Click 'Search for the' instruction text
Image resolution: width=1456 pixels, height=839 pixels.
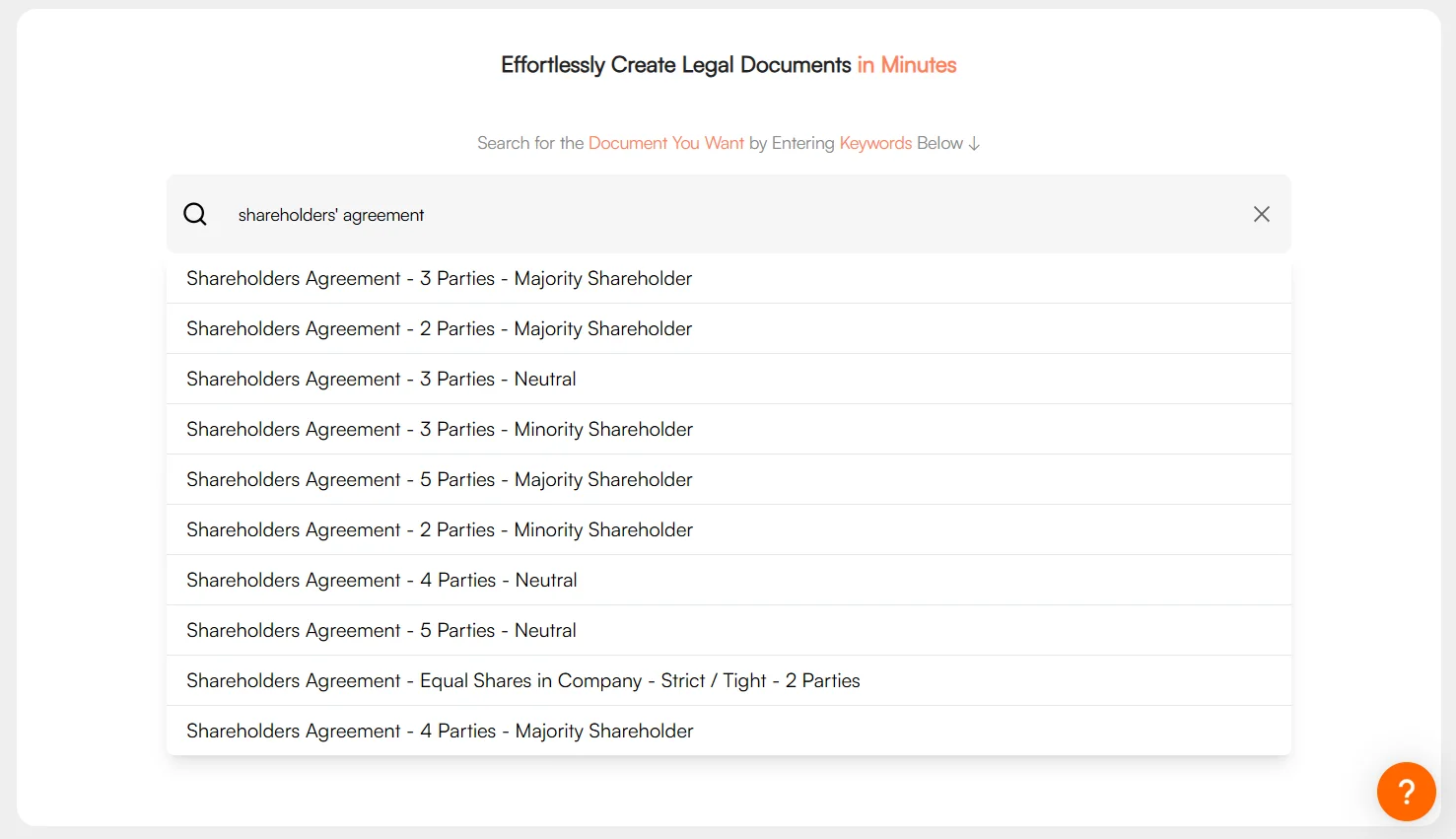(x=530, y=143)
